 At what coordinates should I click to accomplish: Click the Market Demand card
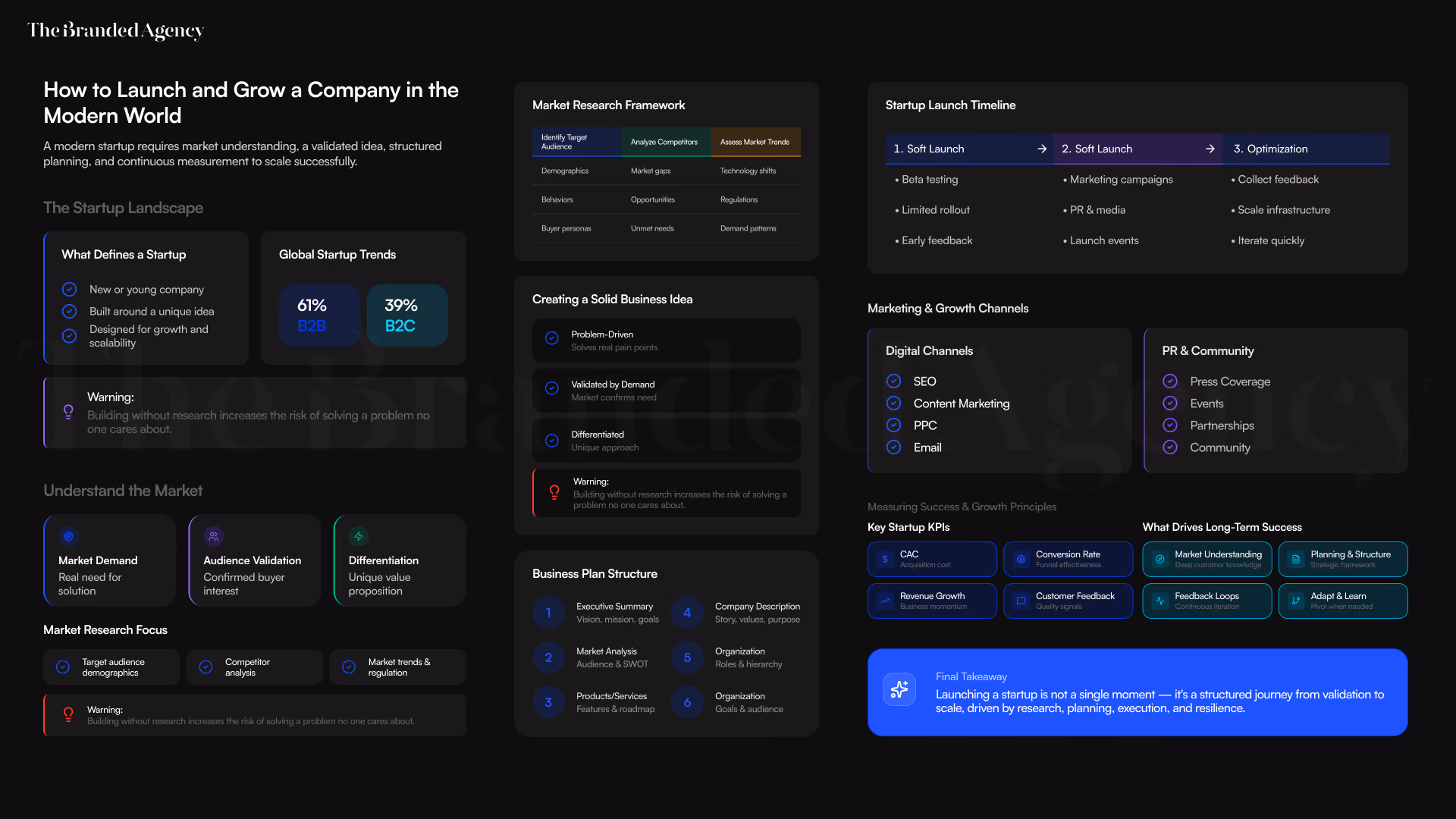[x=110, y=560]
